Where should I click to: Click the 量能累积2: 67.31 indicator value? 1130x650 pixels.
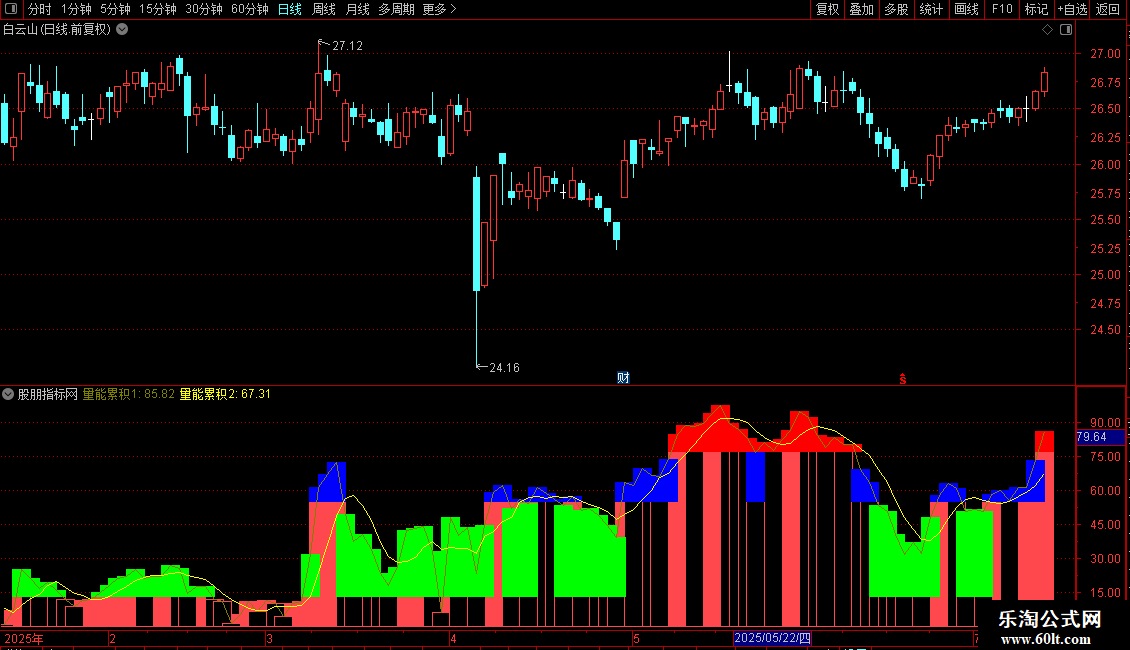pos(225,394)
